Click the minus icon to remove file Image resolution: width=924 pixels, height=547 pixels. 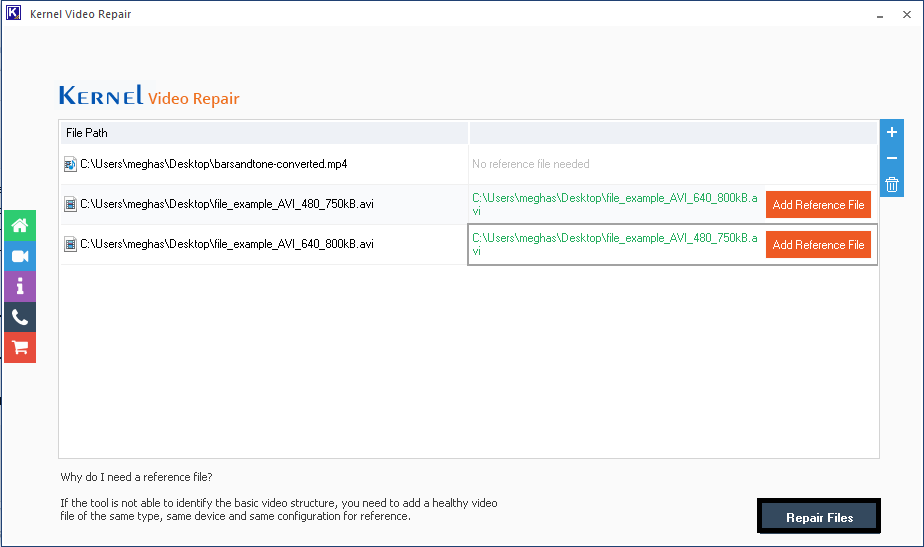tap(892, 159)
